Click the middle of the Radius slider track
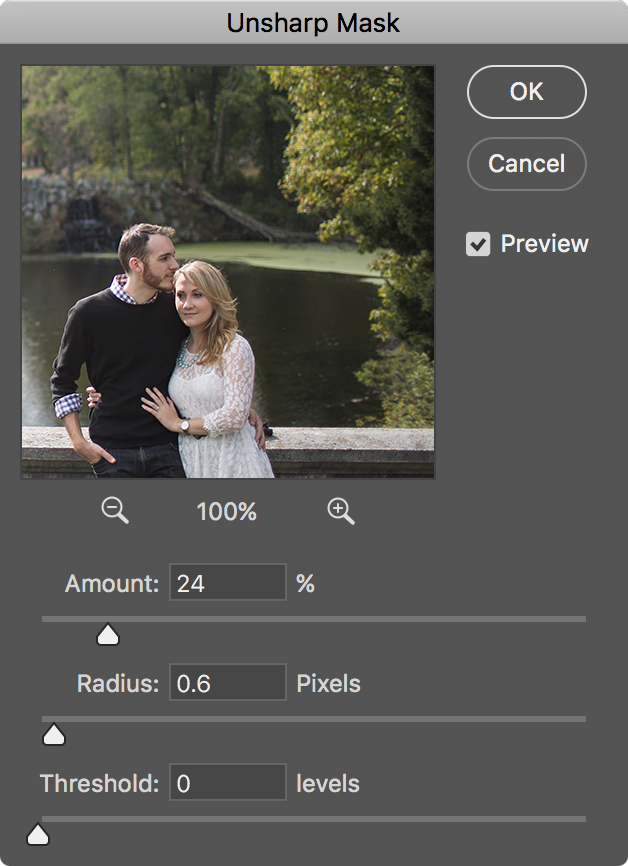The width and height of the screenshot is (628, 866). click(x=314, y=719)
